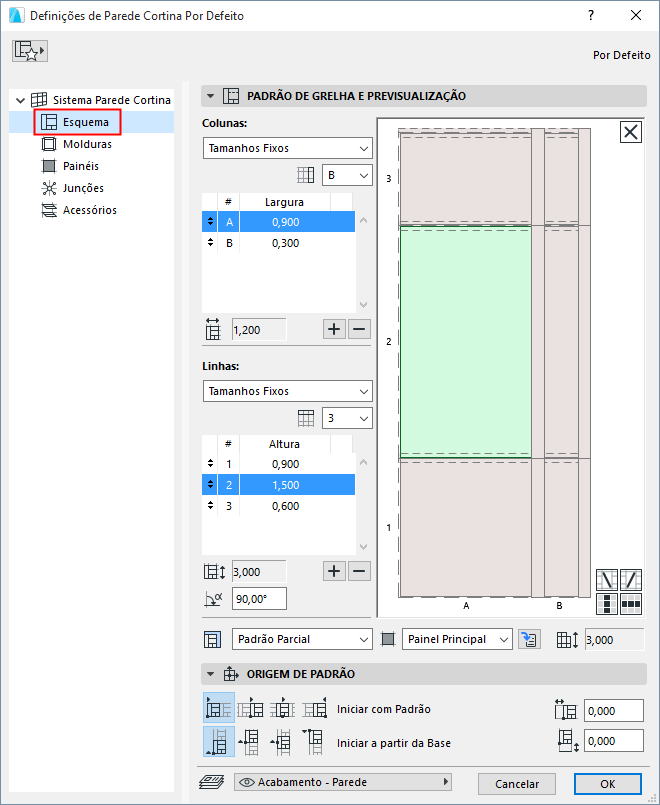This screenshot has width=660, height=805.
Task: Clear the preview with the X icon
Action: click(631, 132)
